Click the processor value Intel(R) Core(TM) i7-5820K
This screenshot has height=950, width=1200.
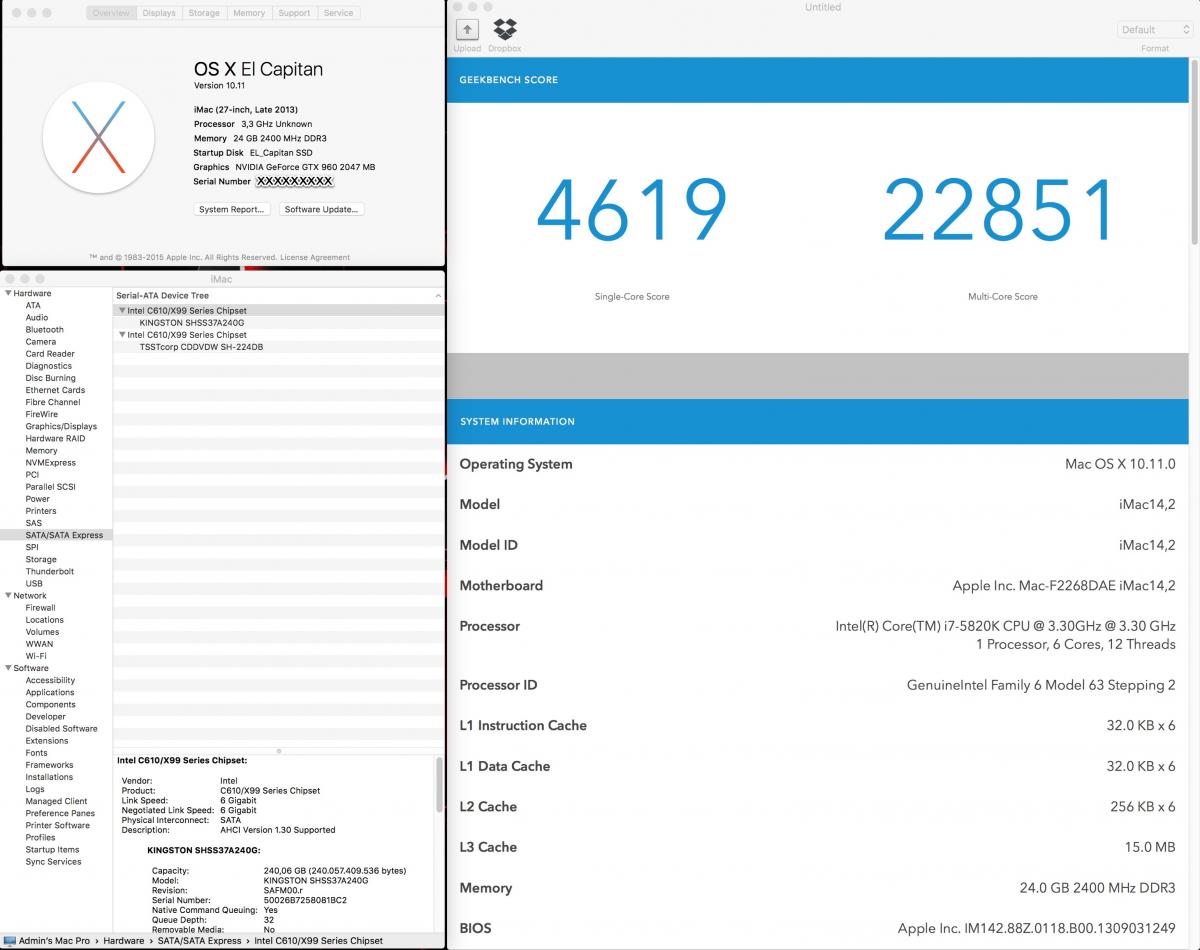(x=1006, y=626)
